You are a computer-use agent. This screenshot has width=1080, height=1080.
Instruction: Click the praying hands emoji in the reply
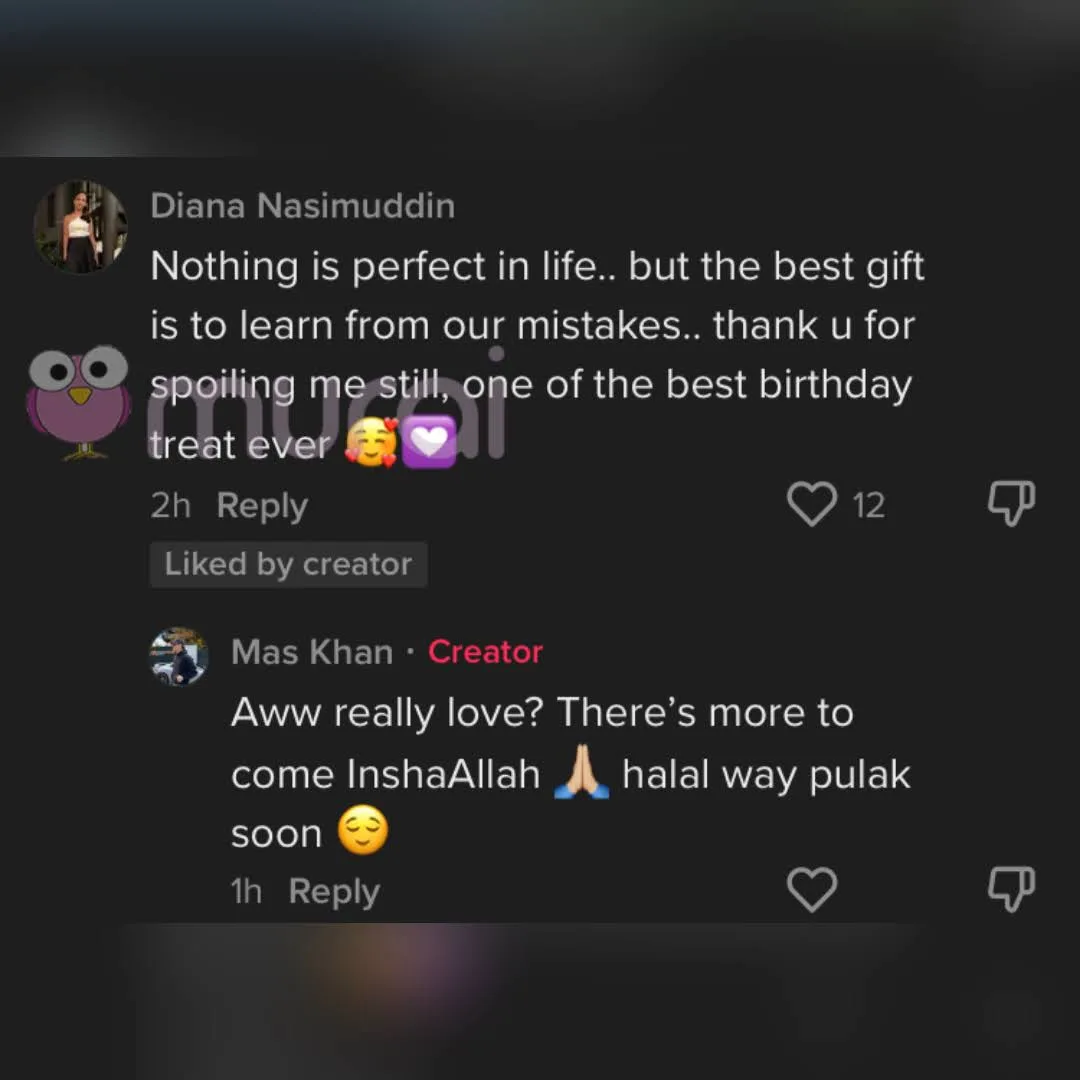pos(581,775)
